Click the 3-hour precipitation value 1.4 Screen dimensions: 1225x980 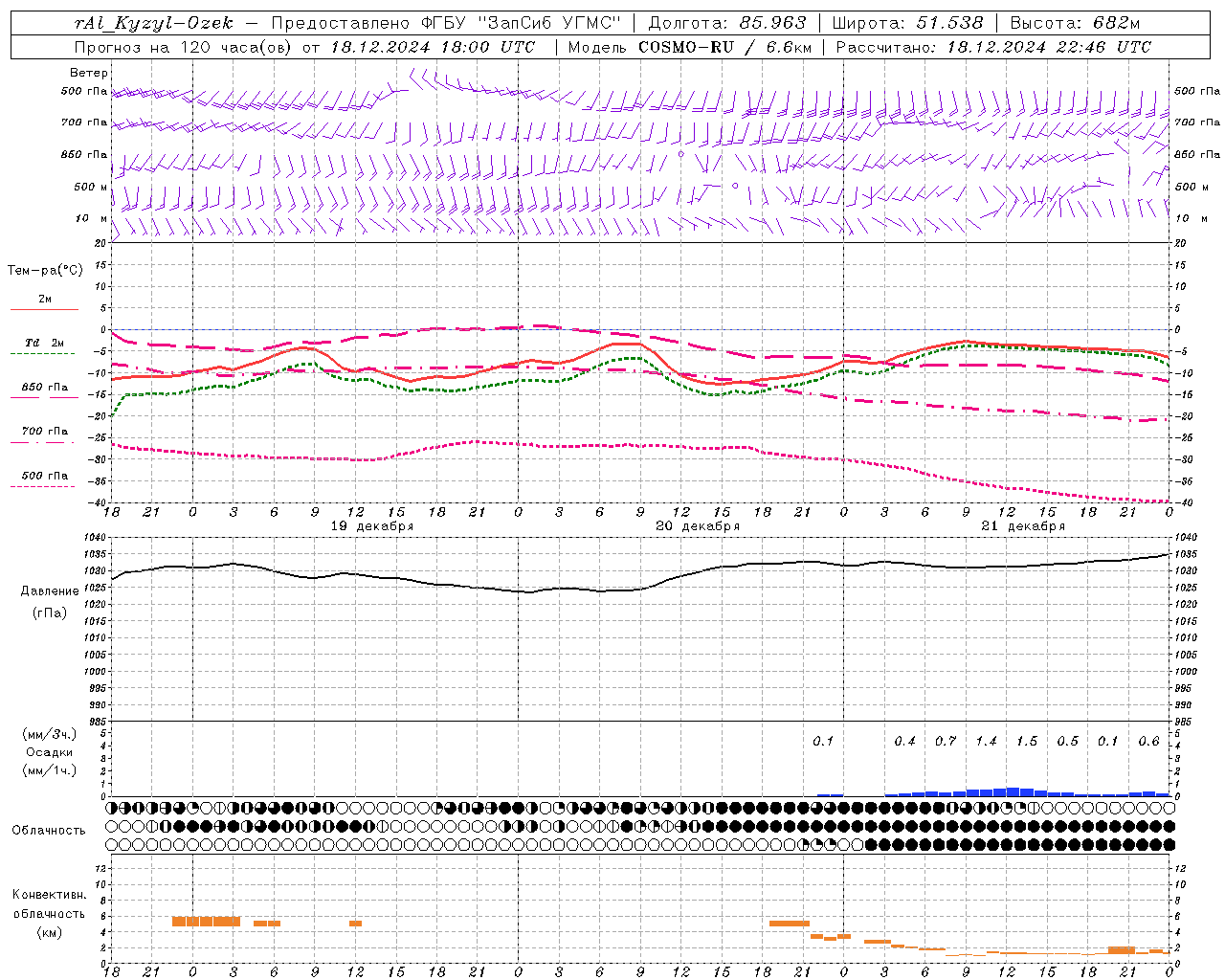986,742
